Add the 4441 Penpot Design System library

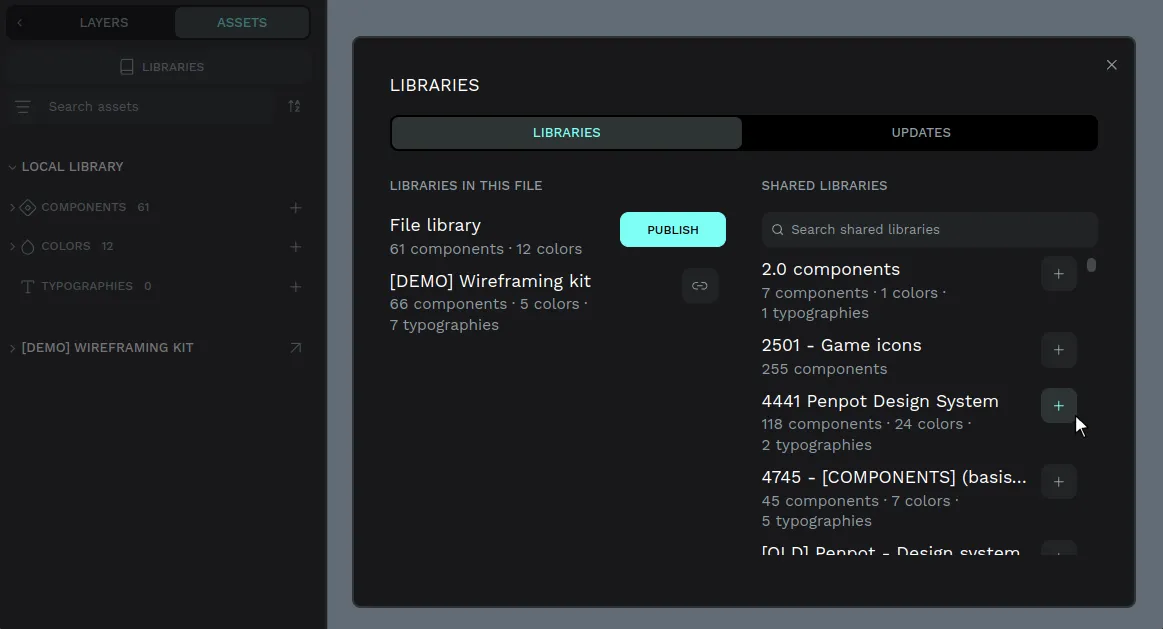click(x=1058, y=406)
